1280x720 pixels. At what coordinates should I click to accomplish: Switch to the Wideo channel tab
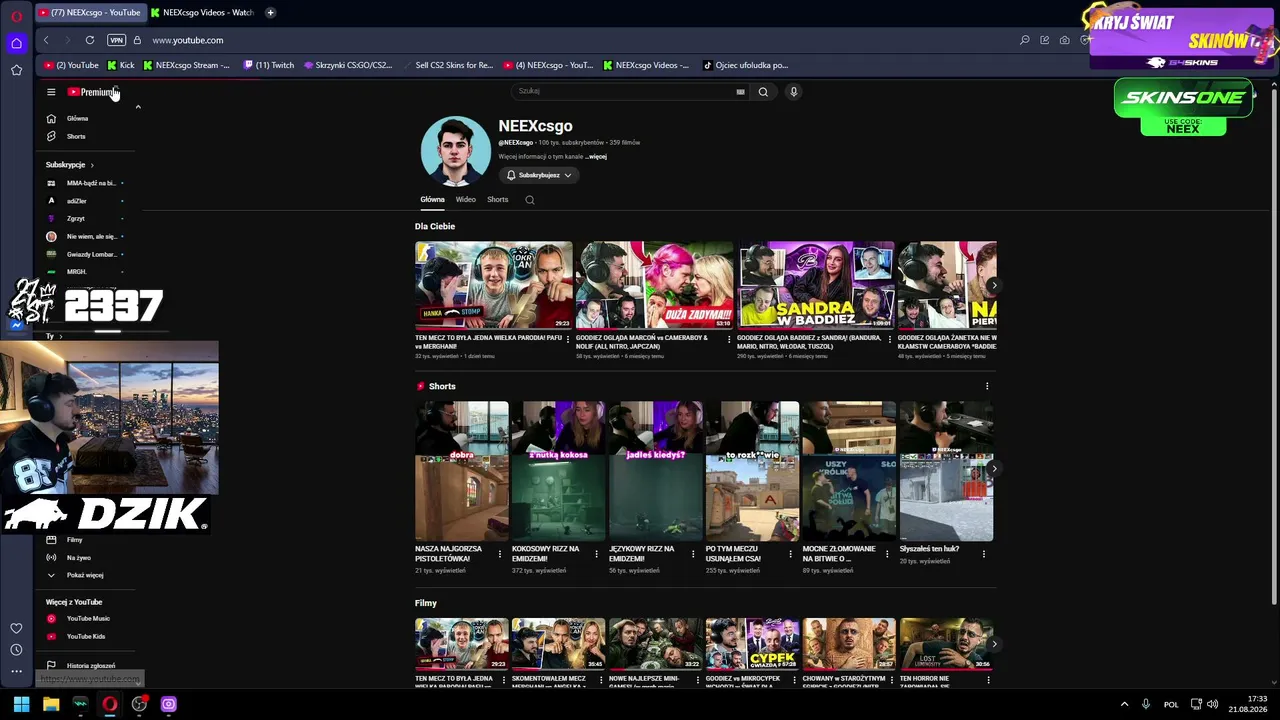tap(466, 200)
